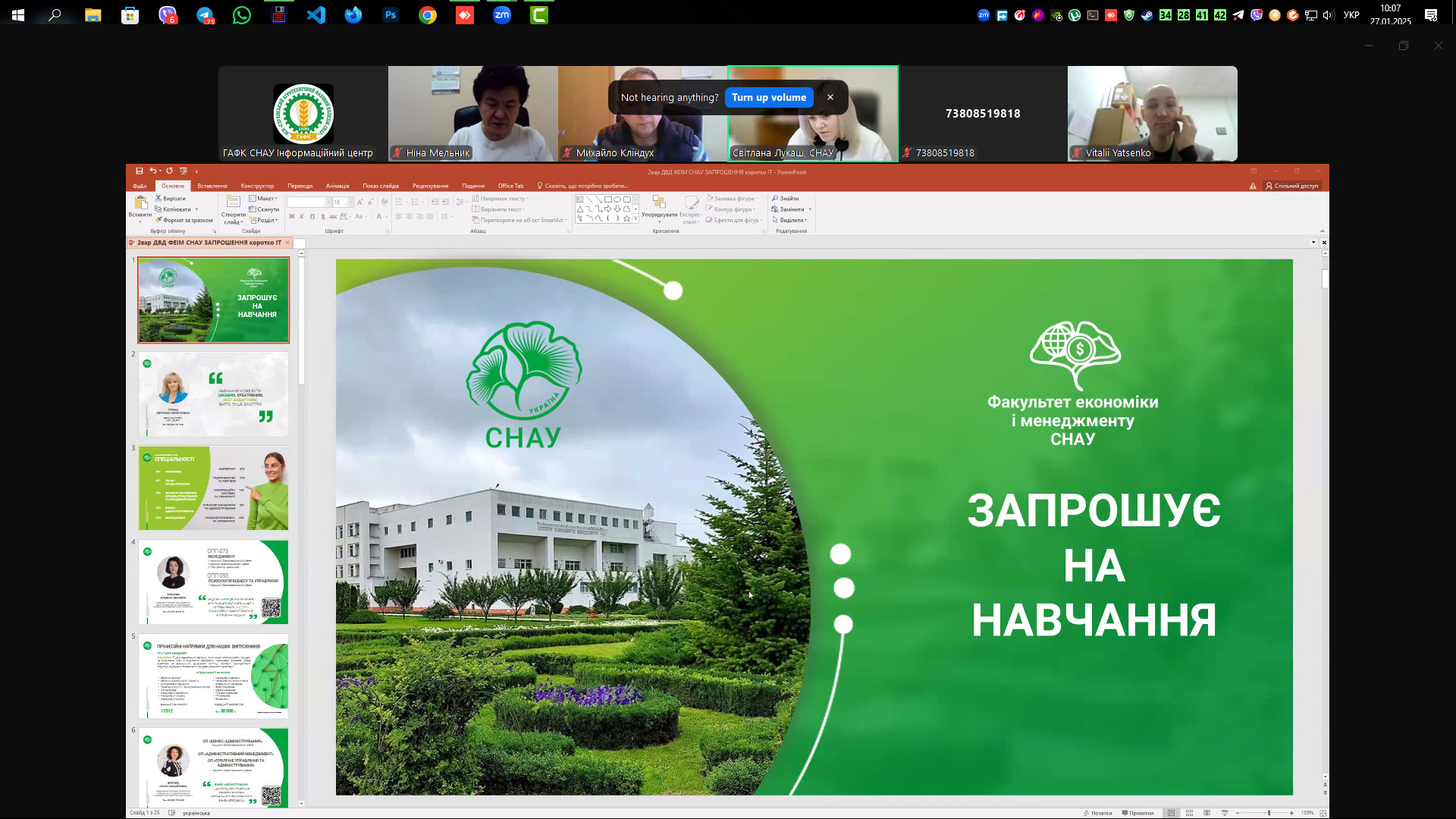Click the zoom slider in status bar
Screen dimensions: 1456x819
[x=1269, y=813]
